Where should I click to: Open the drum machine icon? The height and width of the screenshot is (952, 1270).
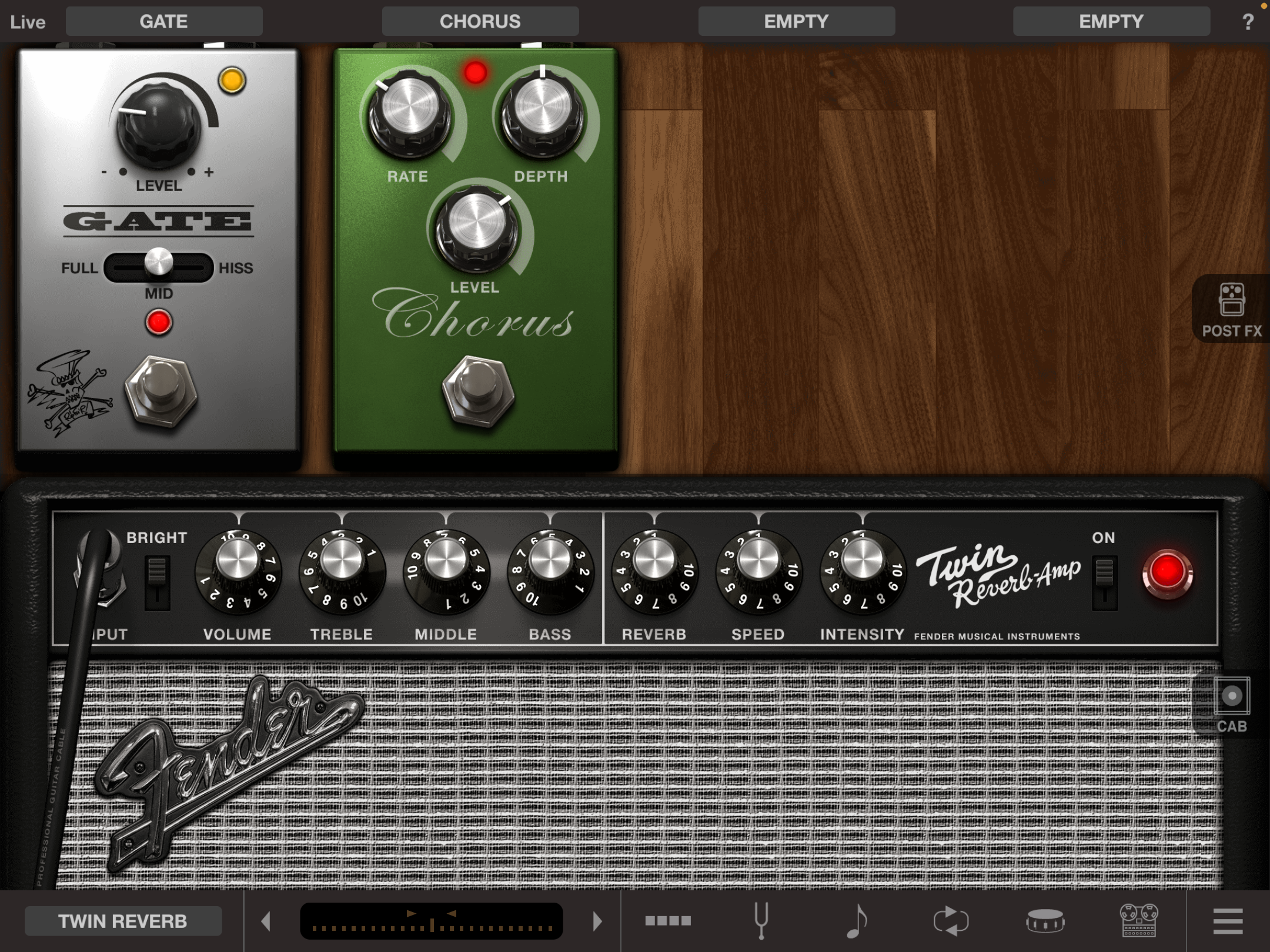1045,920
